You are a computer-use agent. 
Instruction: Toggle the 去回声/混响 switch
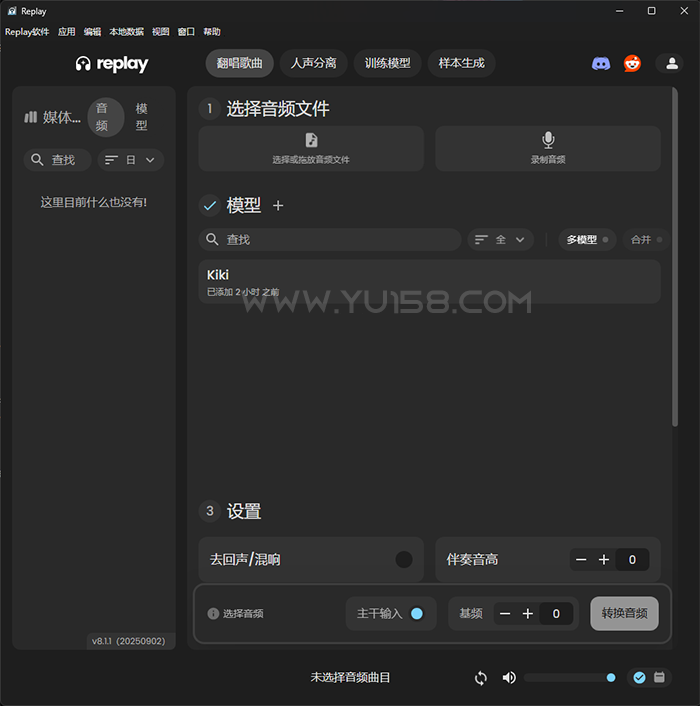(404, 559)
